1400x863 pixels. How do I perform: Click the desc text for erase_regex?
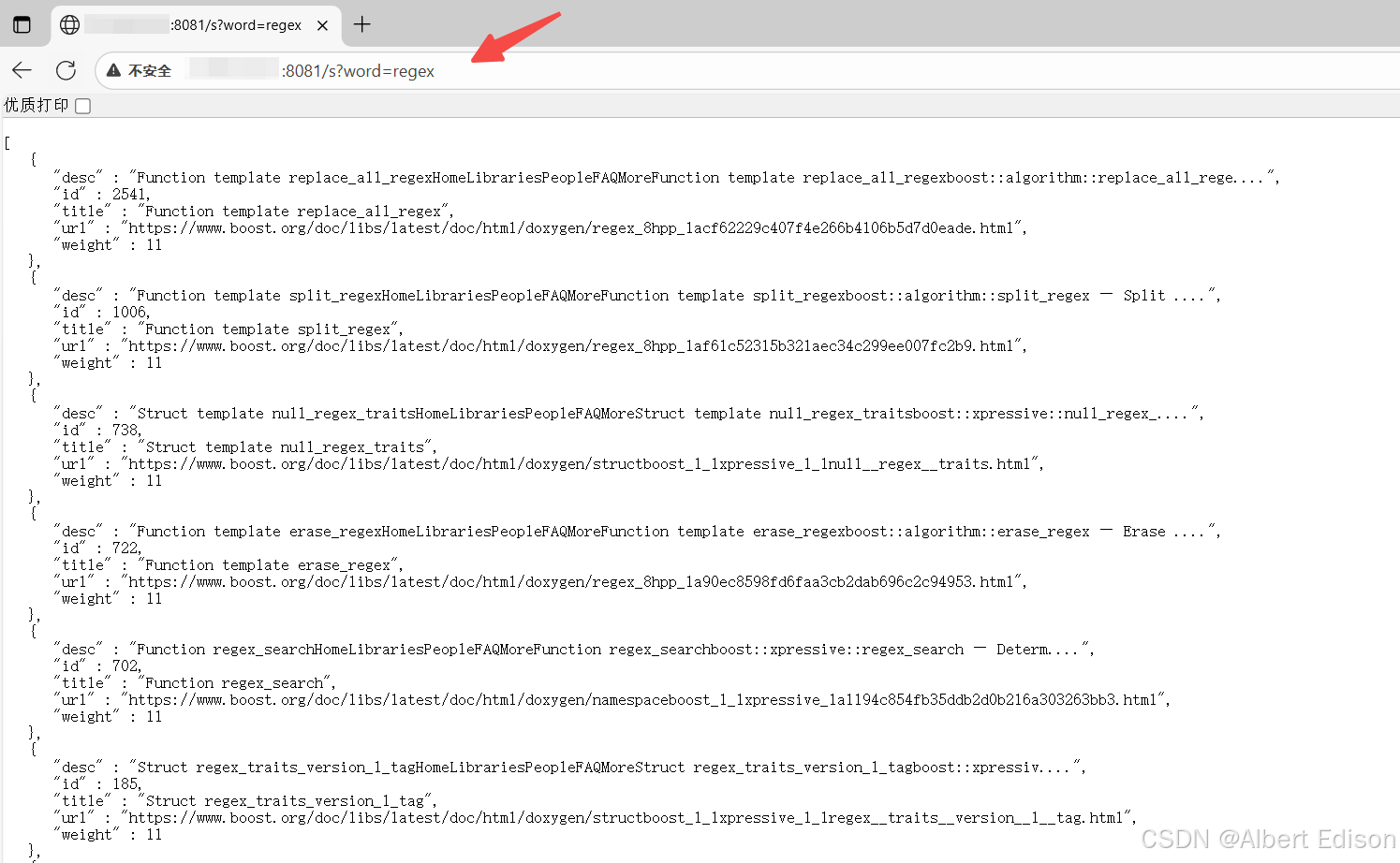[672, 532]
